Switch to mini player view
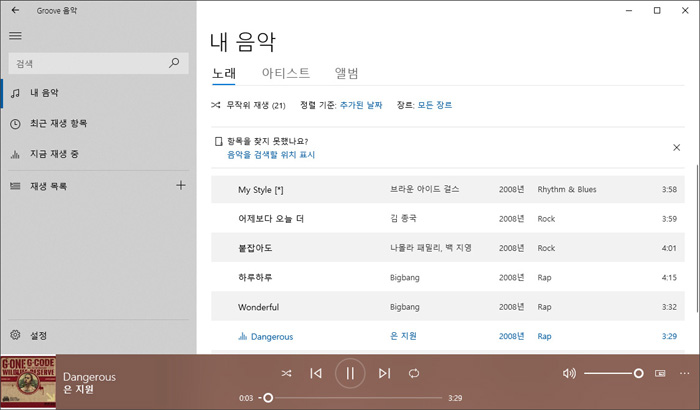 click(x=660, y=373)
